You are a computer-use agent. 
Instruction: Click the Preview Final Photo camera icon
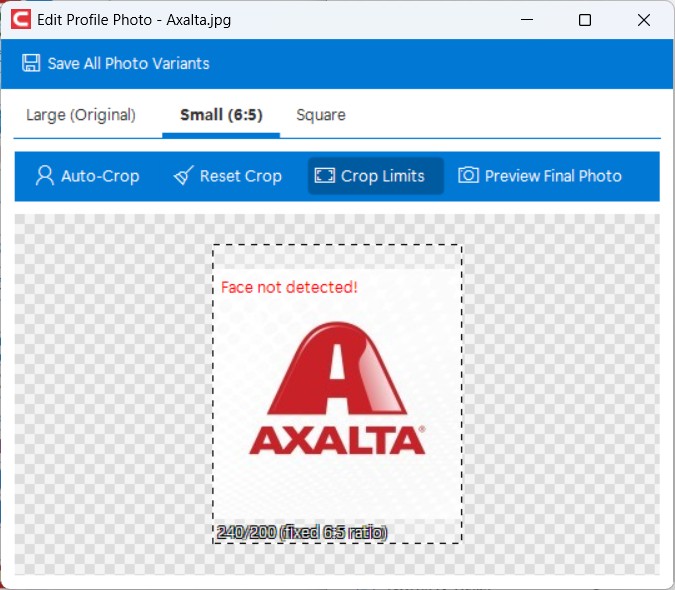(x=468, y=175)
